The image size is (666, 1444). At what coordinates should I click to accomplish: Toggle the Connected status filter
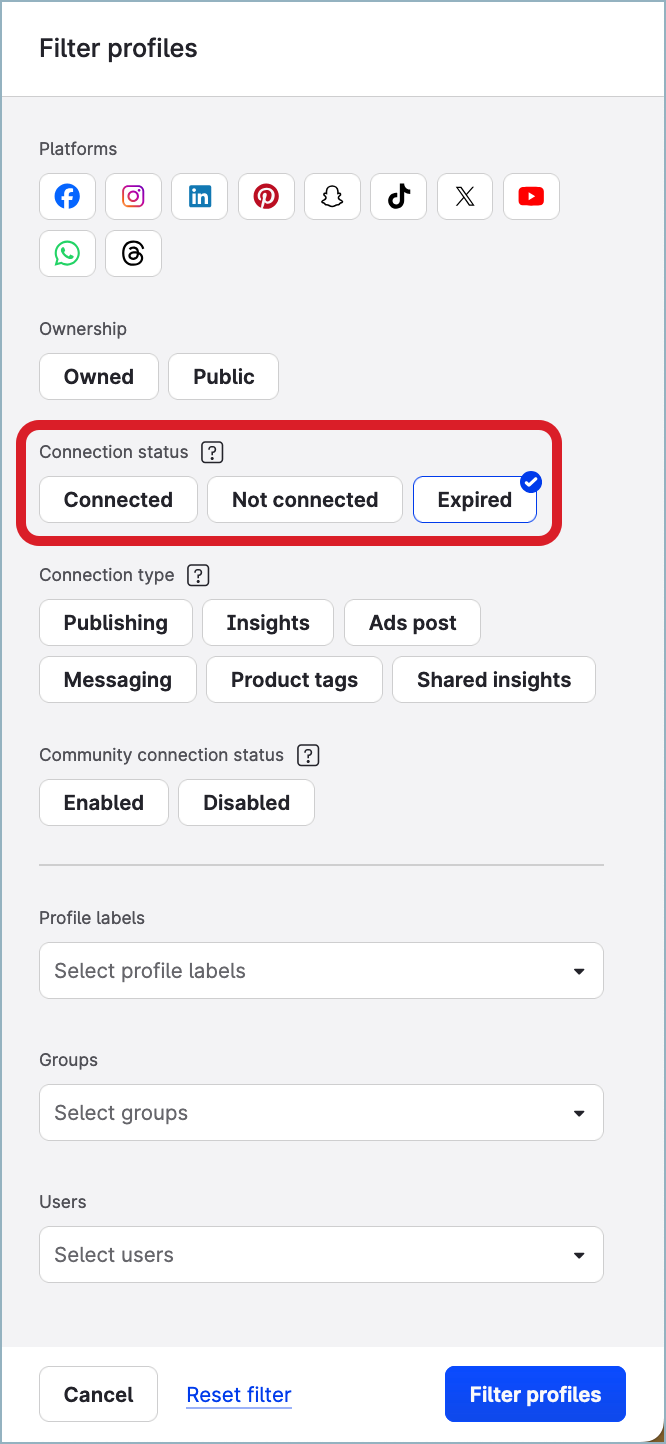[118, 500]
